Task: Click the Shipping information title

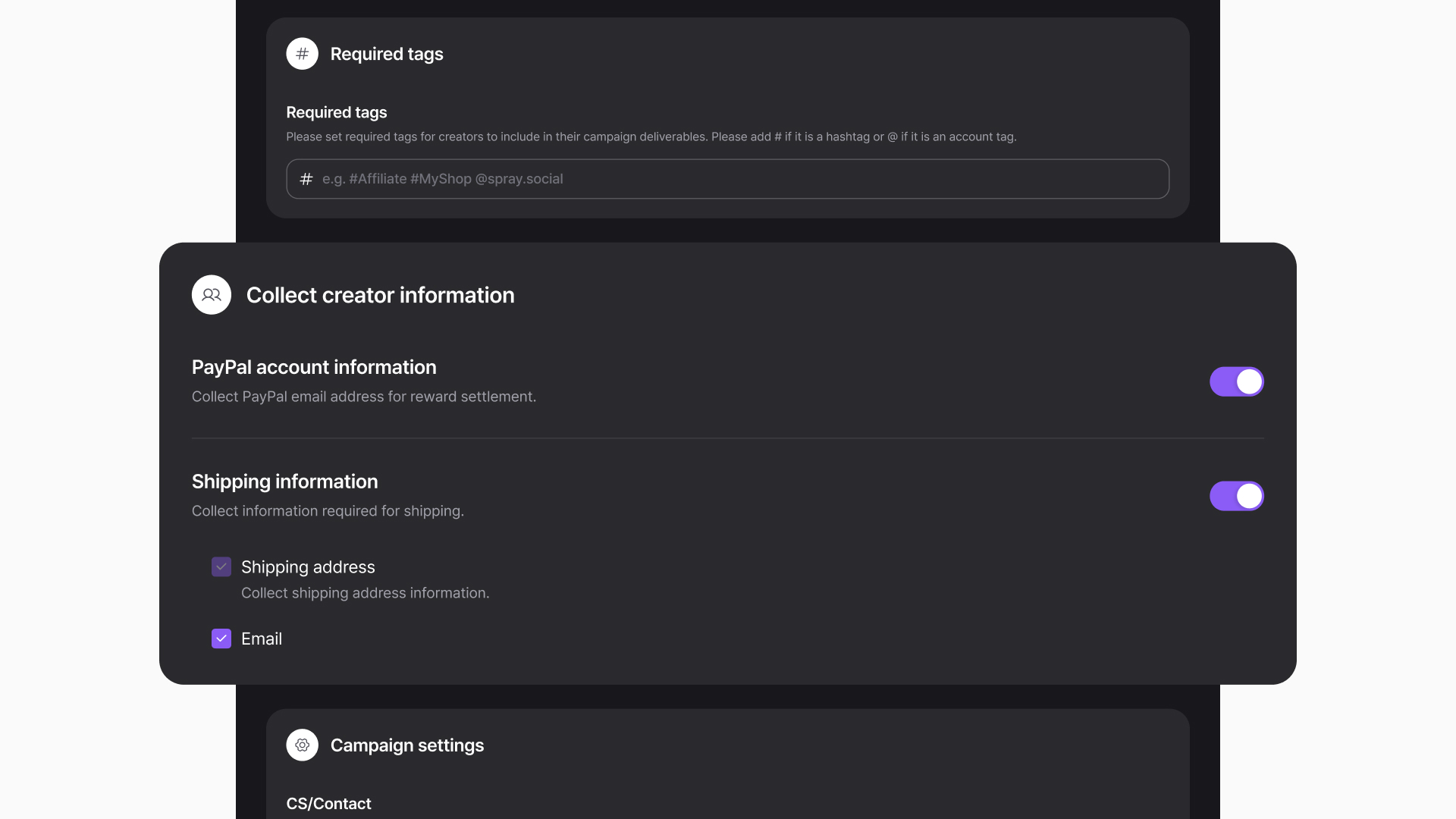Action: [x=284, y=482]
